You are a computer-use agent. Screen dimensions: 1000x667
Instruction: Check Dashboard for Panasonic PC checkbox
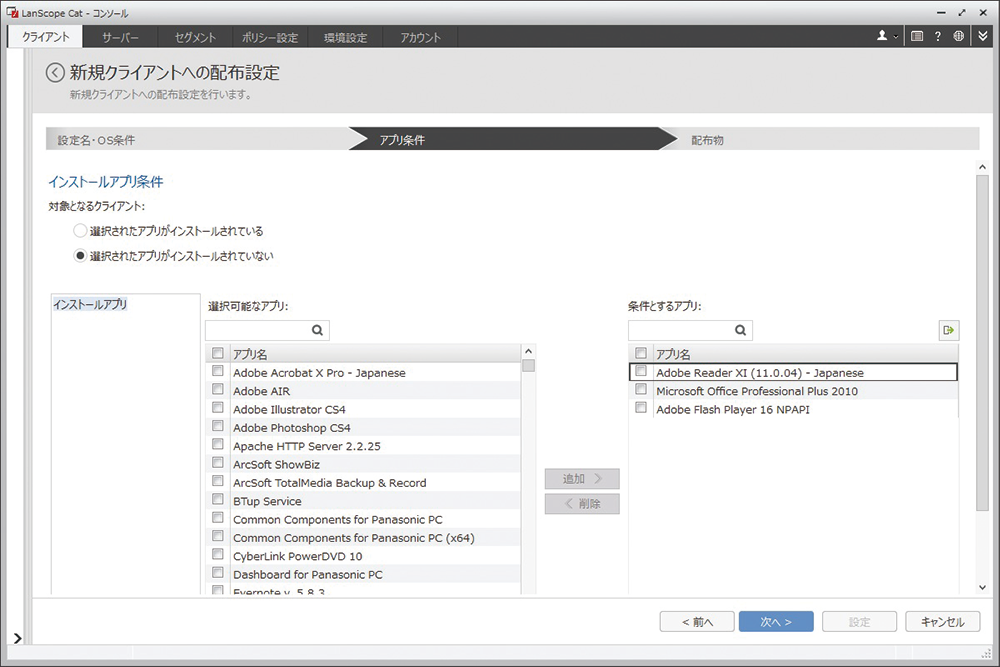tap(218, 573)
